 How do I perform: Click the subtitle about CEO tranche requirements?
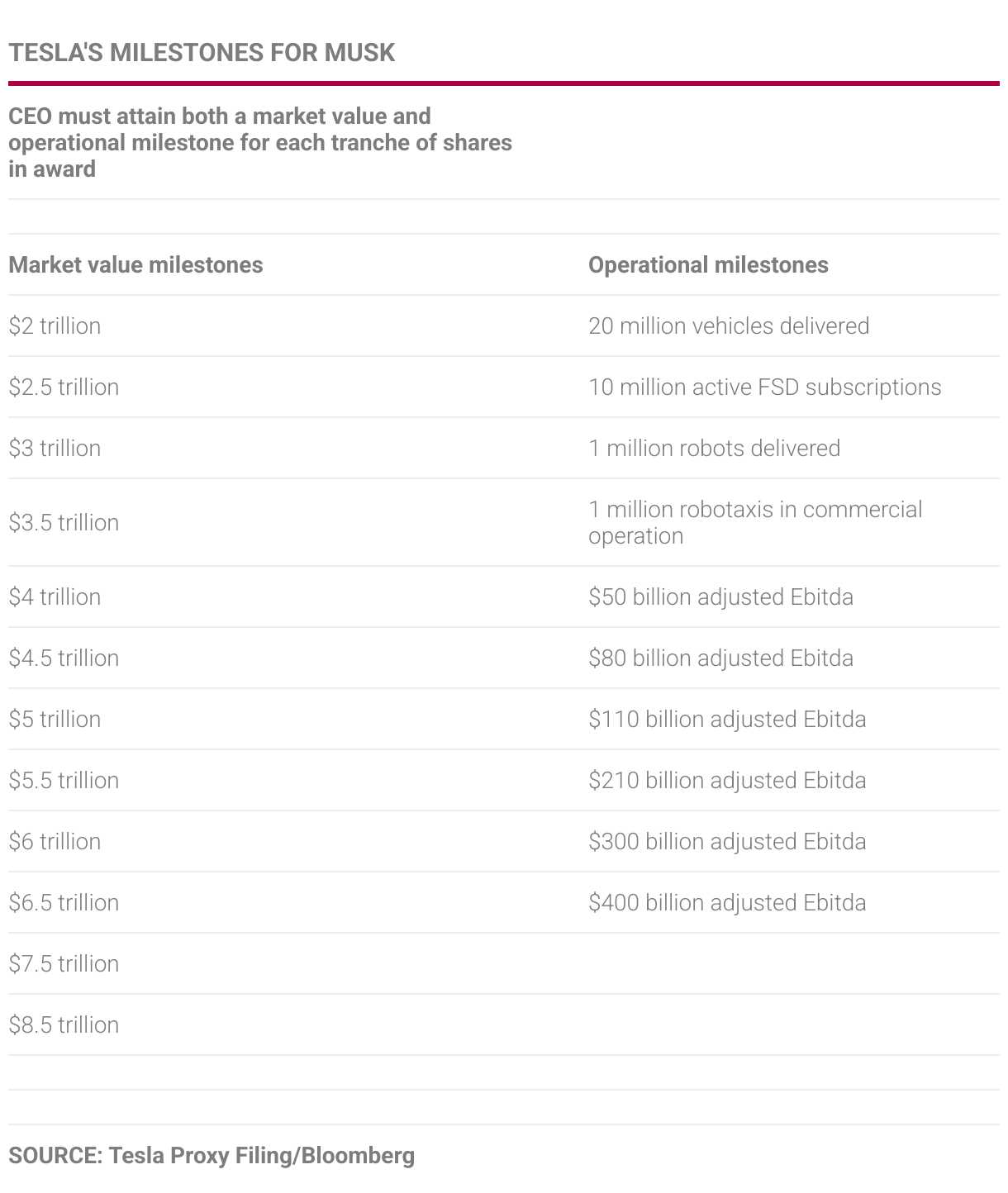point(260,142)
